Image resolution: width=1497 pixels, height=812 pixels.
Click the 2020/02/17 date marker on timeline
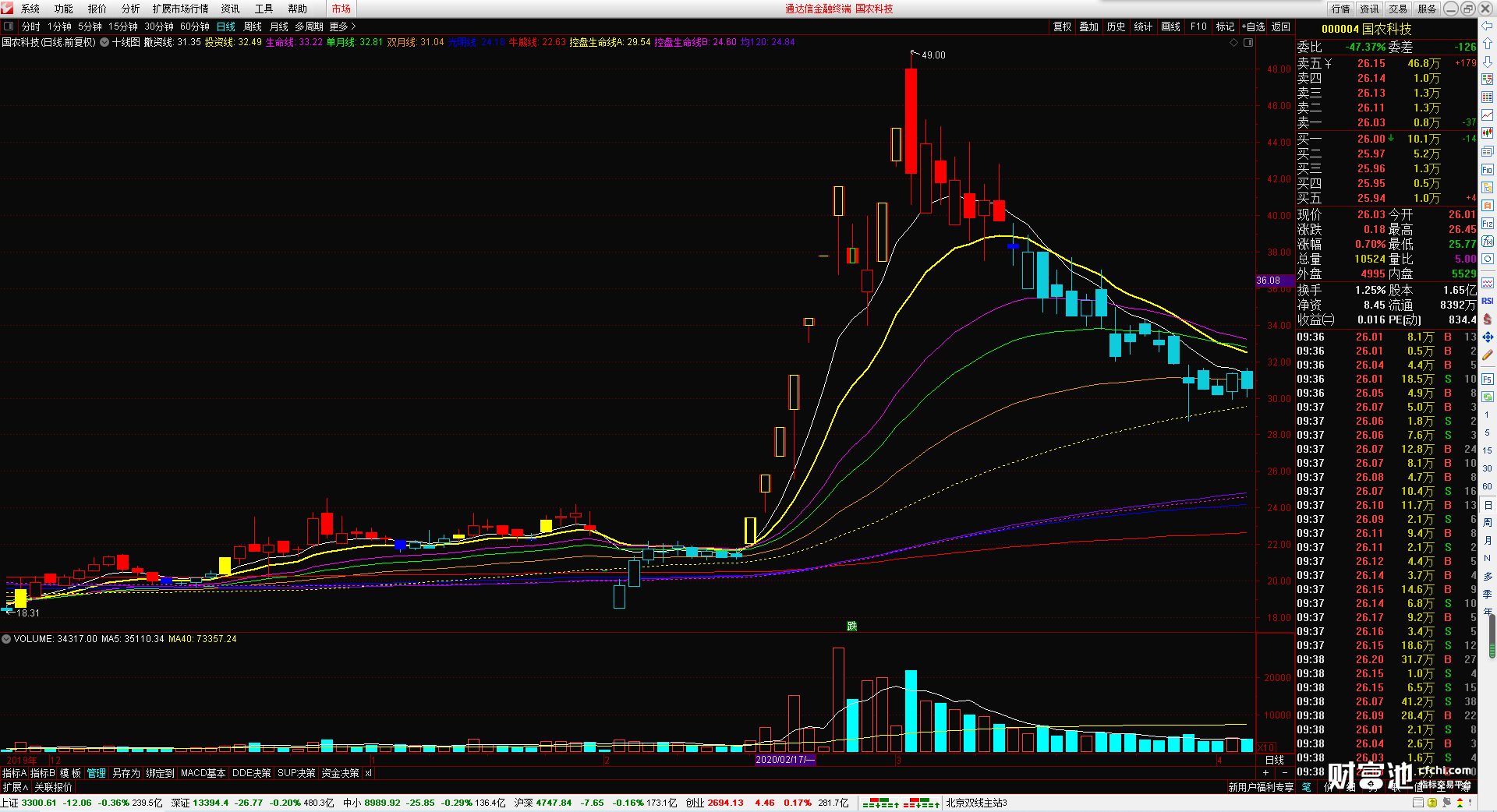[x=785, y=760]
